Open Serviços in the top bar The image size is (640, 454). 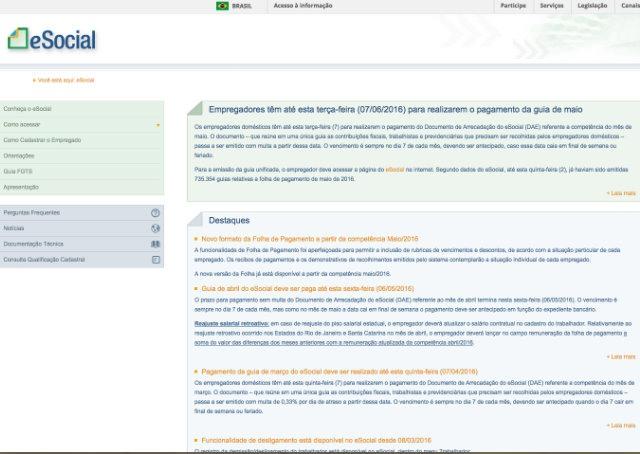551,6
